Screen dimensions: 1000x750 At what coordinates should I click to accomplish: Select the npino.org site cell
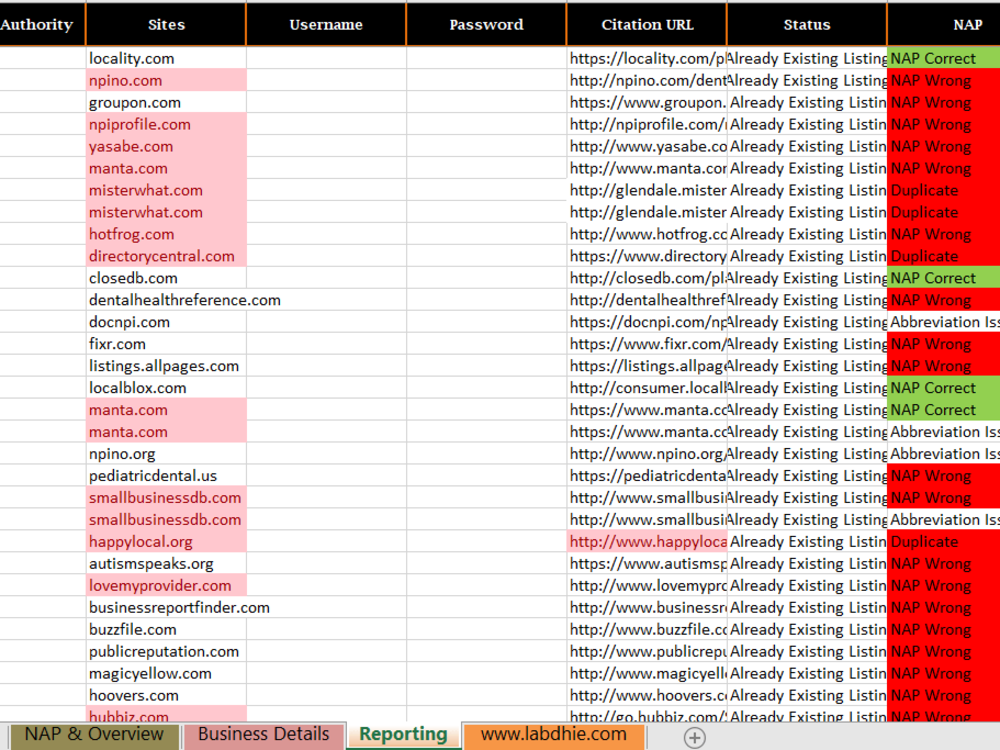[x=166, y=454]
